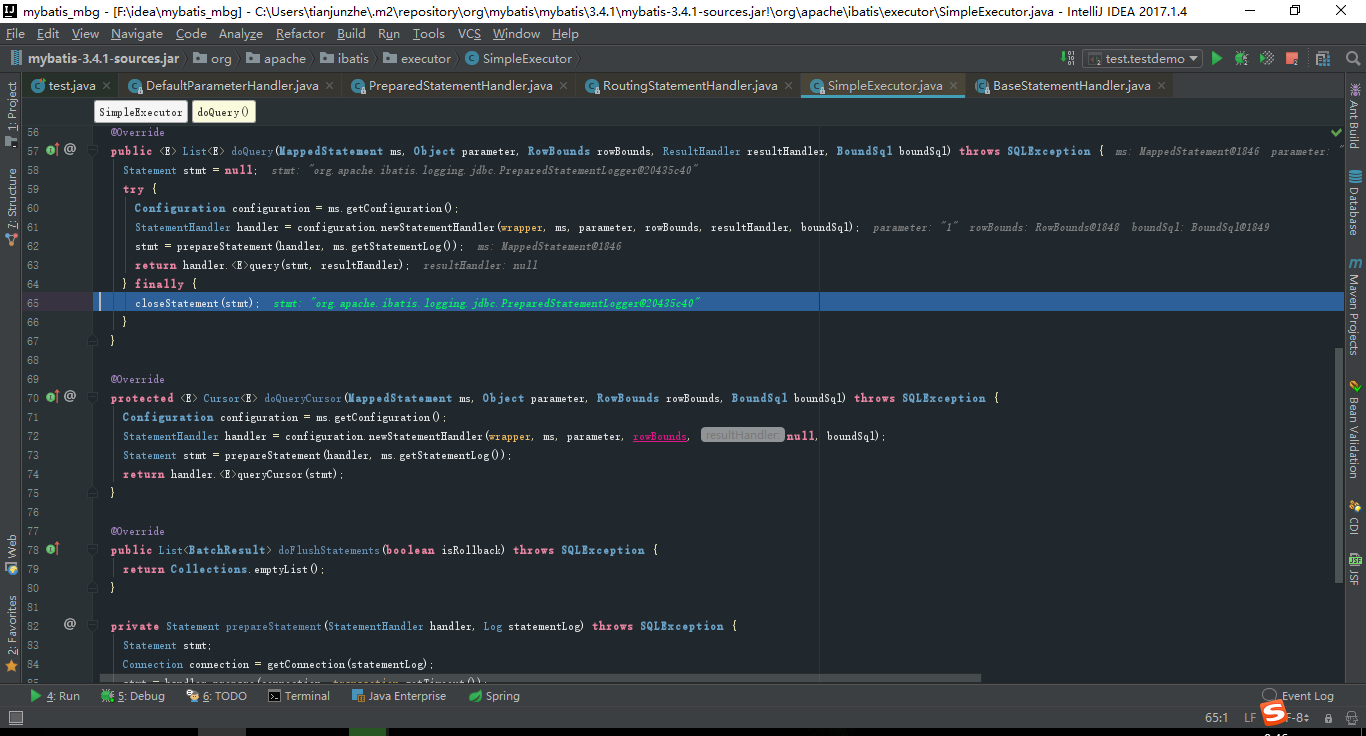Click the Sogou input tray icon
This screenshot has height=736, width=1366.
1276,714
